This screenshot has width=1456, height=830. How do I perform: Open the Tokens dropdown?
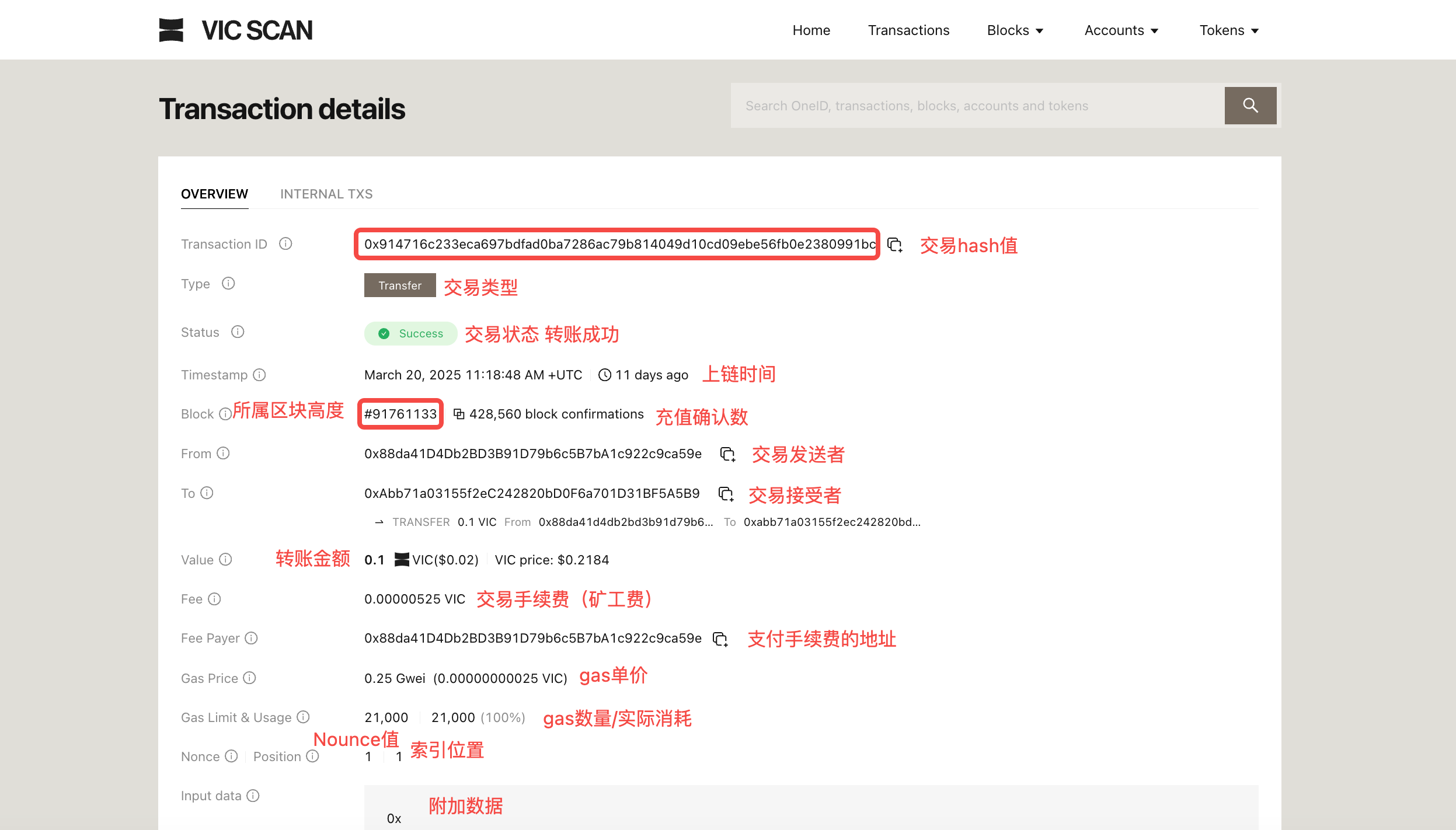pyautogui.click(x=1228, y=30)
